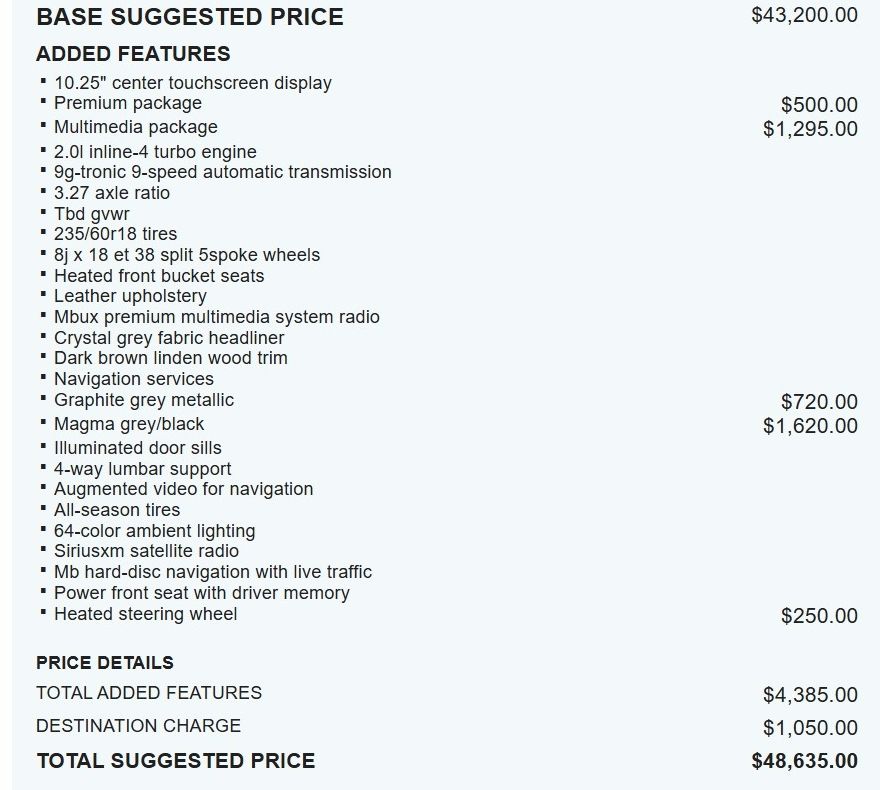The image size is (880, 790).
Task: Select the Destination Charge label
Action: (139, 725)
